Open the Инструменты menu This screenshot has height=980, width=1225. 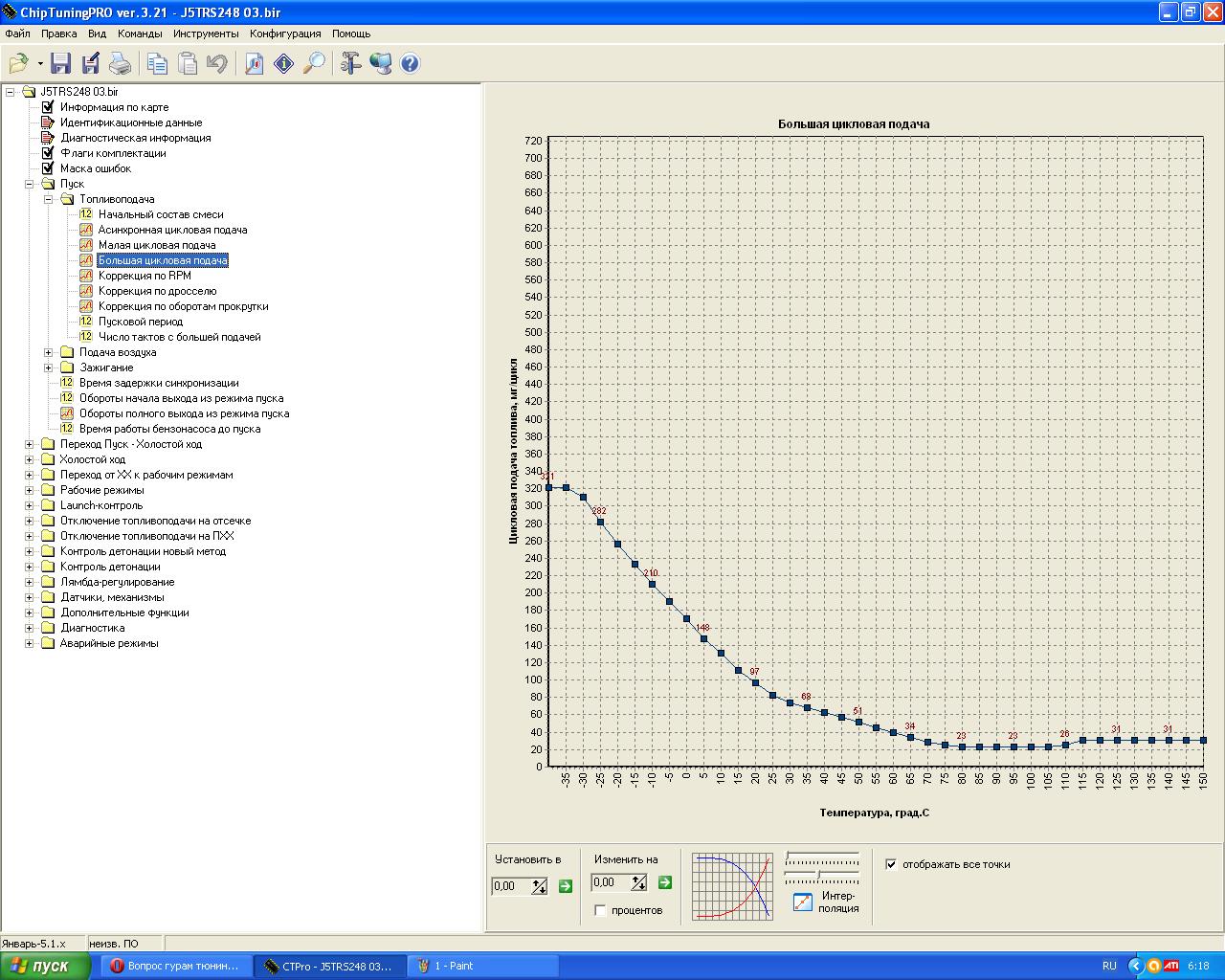(x=206, y=33)
